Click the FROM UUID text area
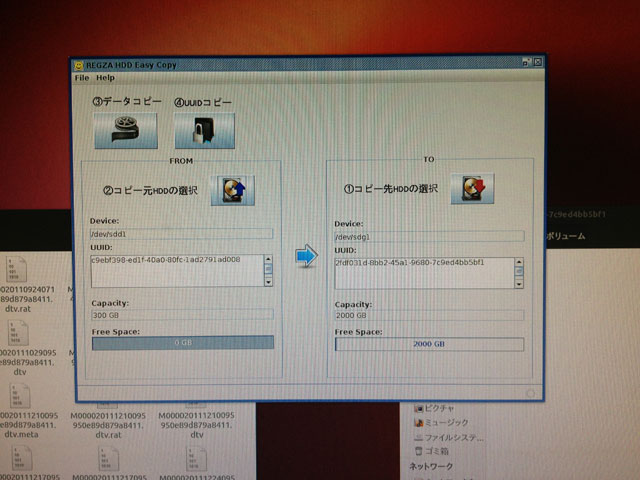640x480 pixels. 177,271
